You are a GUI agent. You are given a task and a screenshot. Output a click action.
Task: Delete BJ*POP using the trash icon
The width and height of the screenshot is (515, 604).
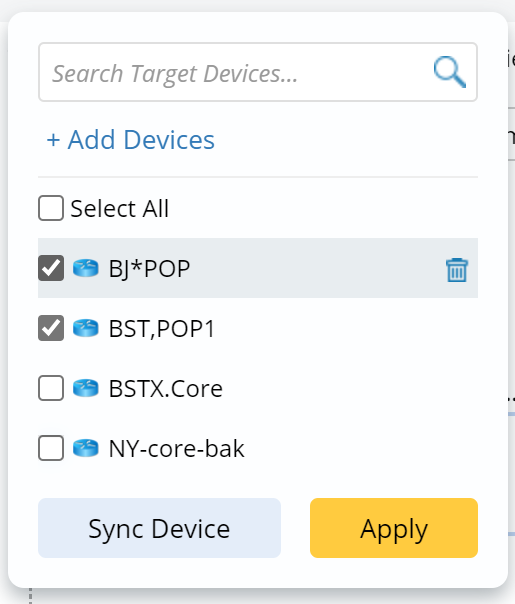click(457, 270)
